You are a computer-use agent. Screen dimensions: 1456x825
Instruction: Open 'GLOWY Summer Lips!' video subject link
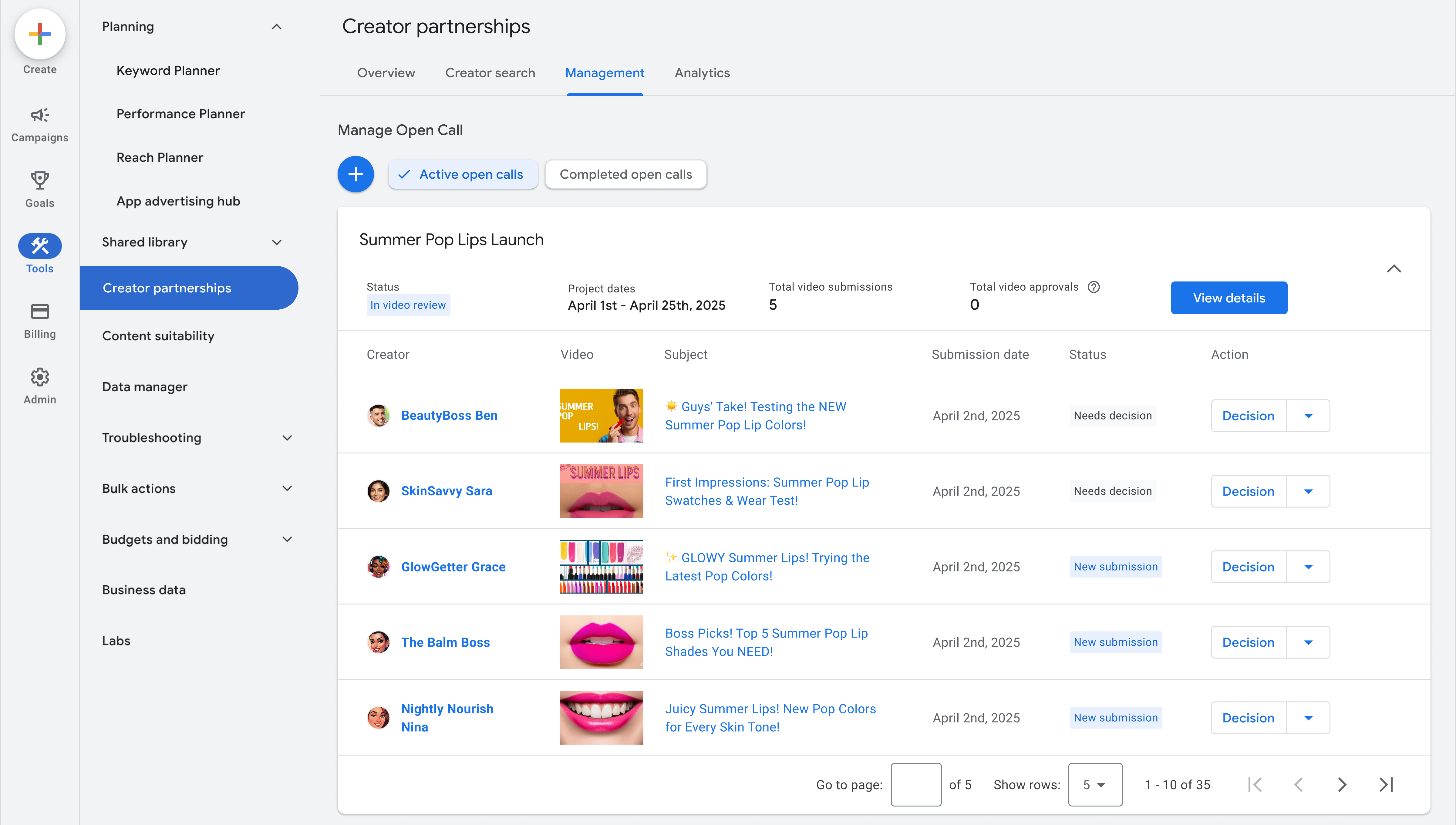coord(767,567)
